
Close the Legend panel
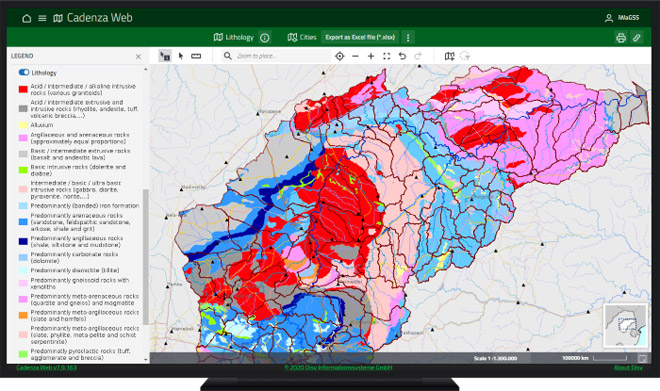[x=138, y=56]
